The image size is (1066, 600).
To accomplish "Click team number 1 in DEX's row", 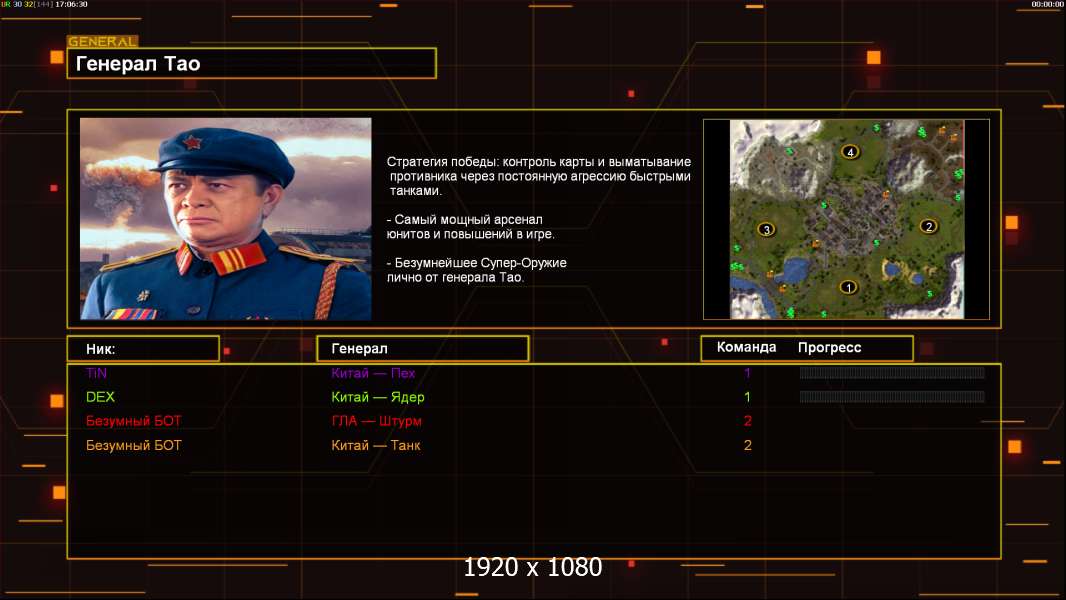I will (747, 397).
